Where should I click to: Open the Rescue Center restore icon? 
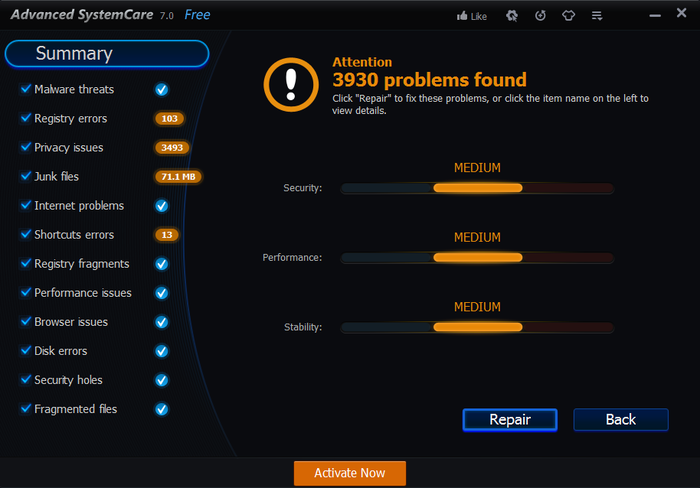tap(540, 16)
